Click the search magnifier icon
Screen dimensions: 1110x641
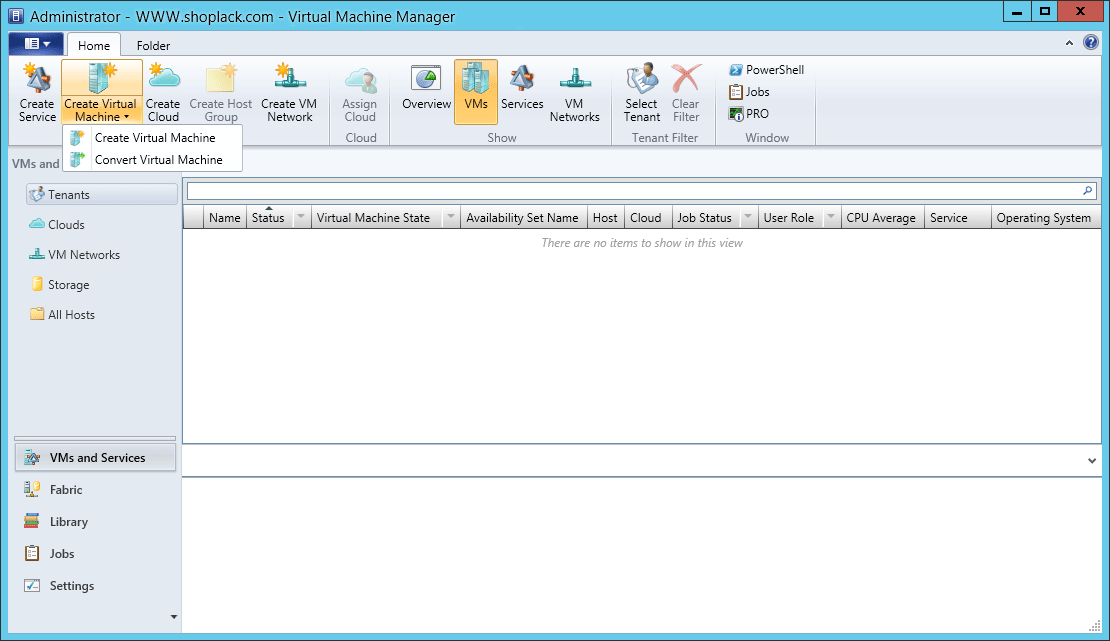tap(1088, 191)
